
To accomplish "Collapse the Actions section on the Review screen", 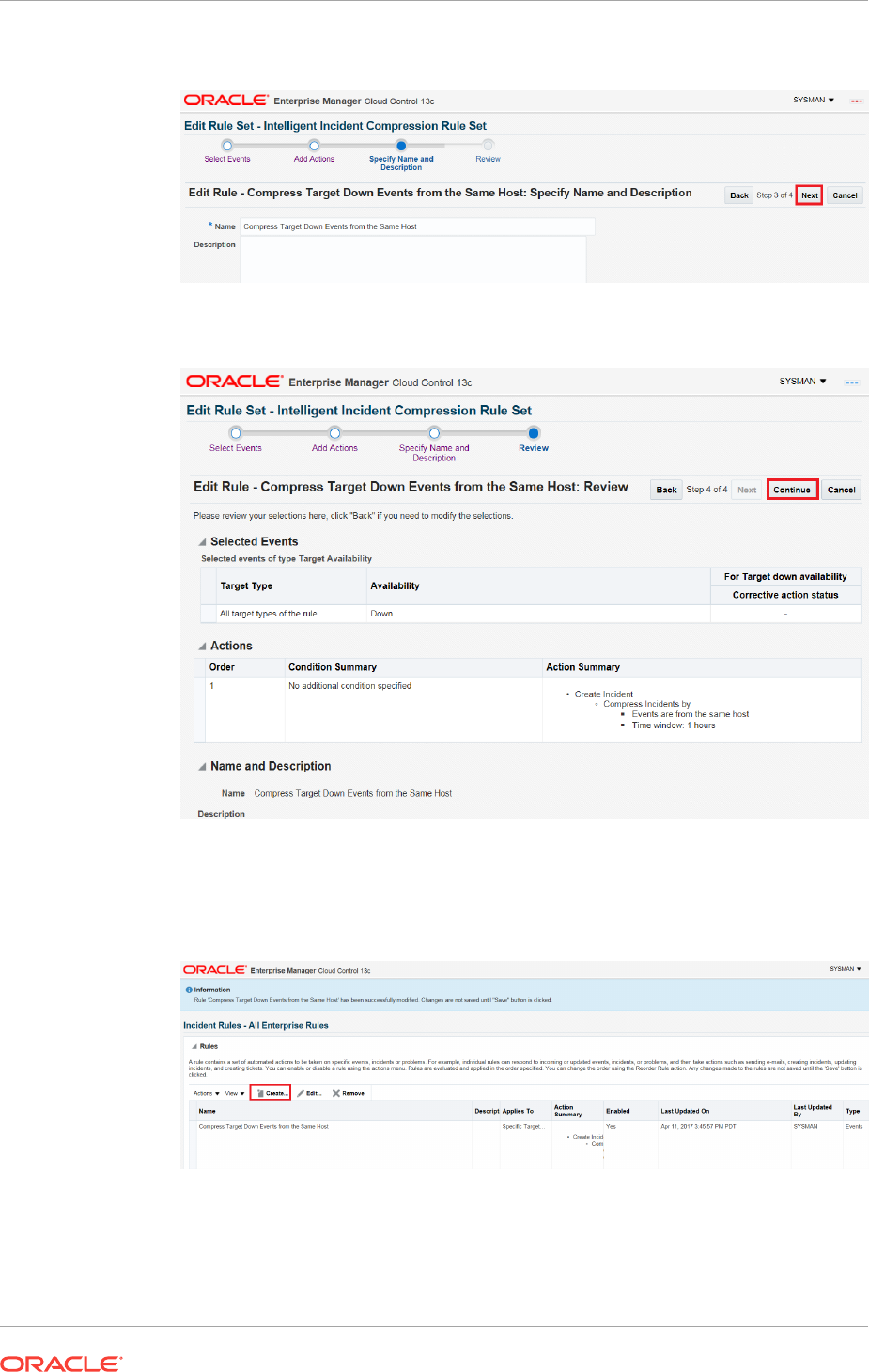I will coord(202,647).
